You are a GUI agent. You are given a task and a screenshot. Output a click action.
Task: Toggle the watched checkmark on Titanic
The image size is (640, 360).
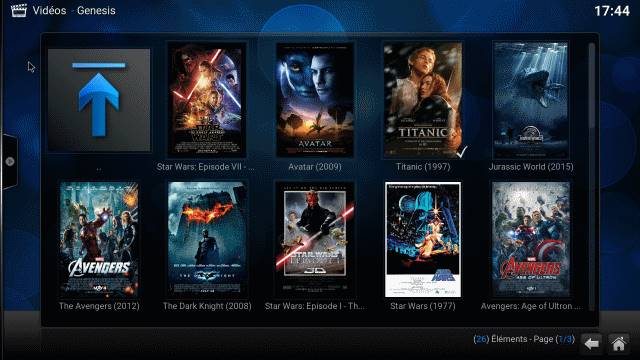[x=462, y=152]
